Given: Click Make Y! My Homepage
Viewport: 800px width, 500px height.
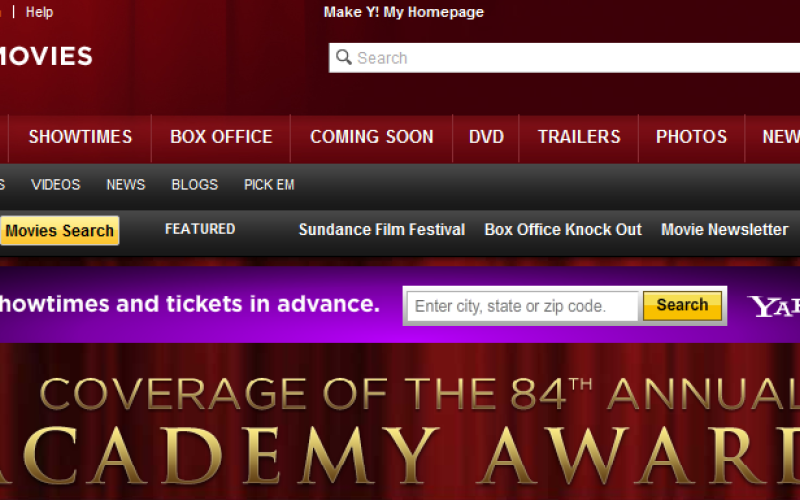Looking at the screenshot, I should click(x=403, y=12).
